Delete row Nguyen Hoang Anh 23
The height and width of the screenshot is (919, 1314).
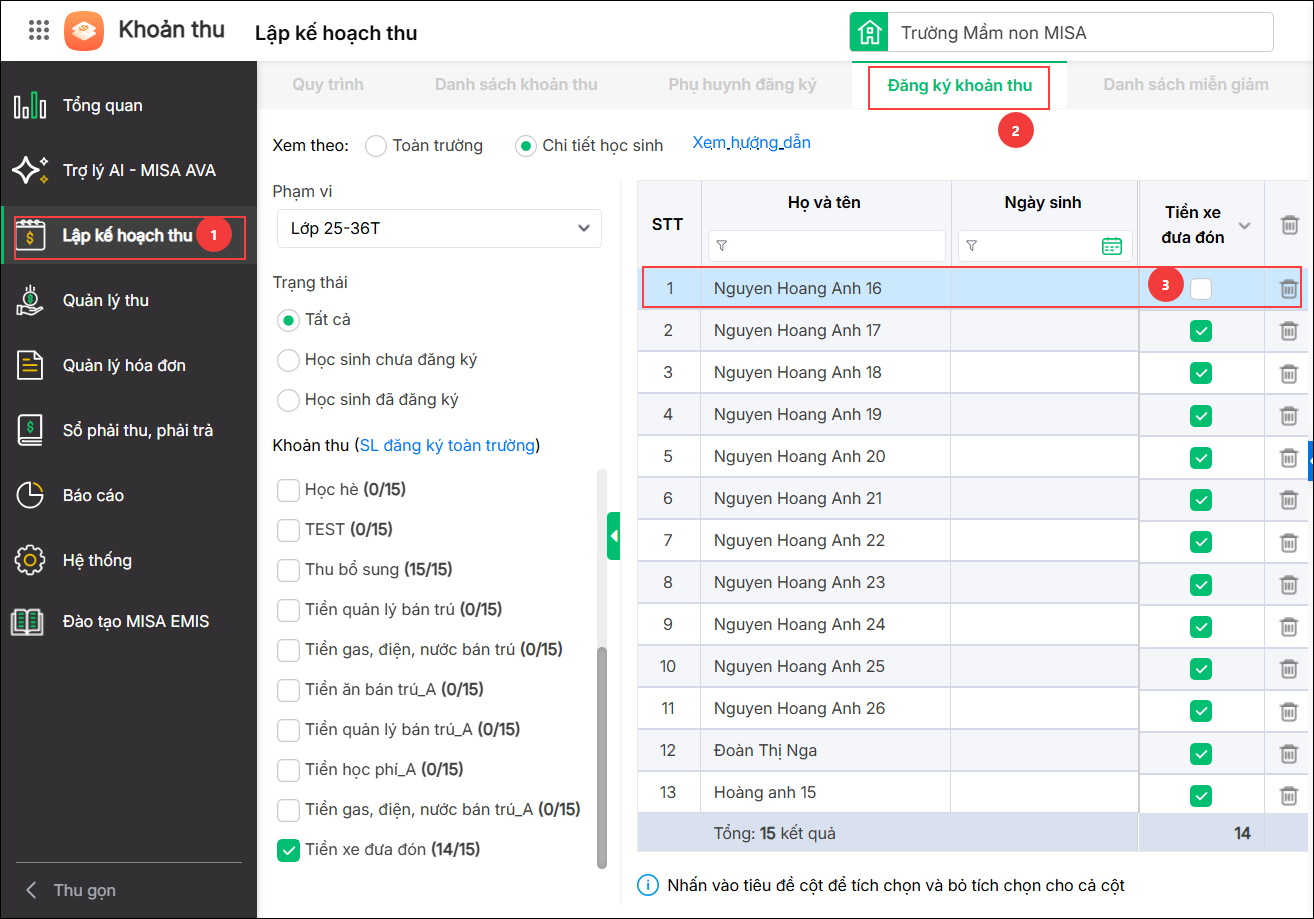click(x=1289, y=583)
